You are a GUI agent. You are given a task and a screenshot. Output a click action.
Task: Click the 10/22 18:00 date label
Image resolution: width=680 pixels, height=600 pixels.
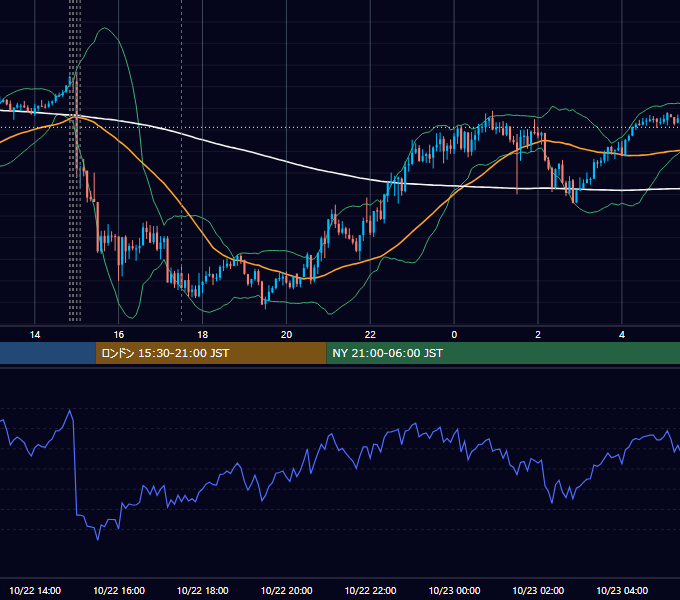click(x=203, y=591)
